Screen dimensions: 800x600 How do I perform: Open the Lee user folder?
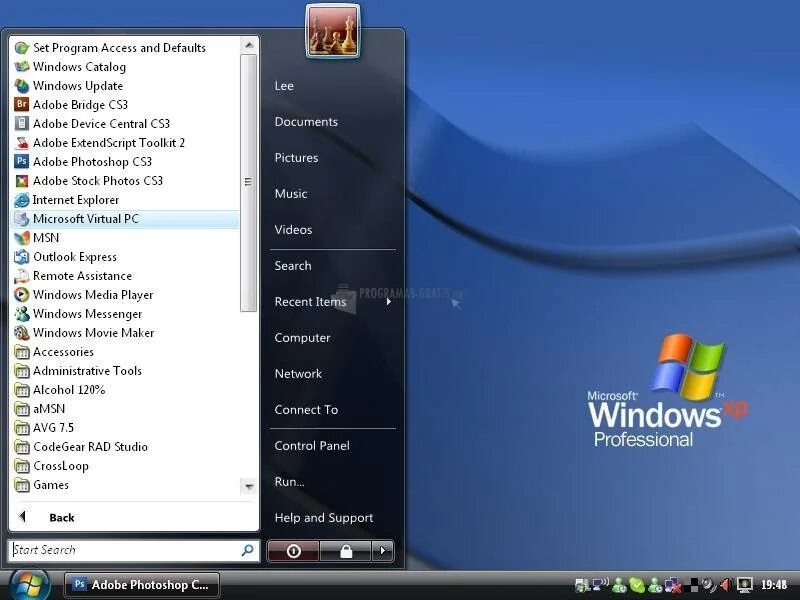(x=284, y=86)
